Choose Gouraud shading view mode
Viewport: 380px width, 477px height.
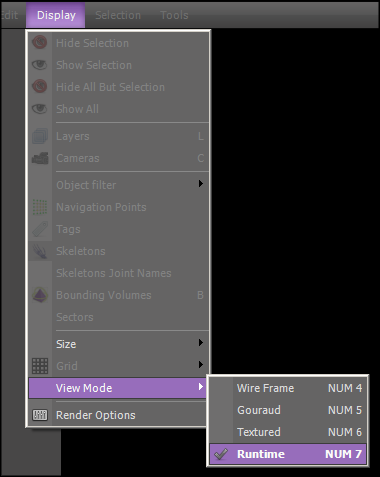click(x=288, y=410)
